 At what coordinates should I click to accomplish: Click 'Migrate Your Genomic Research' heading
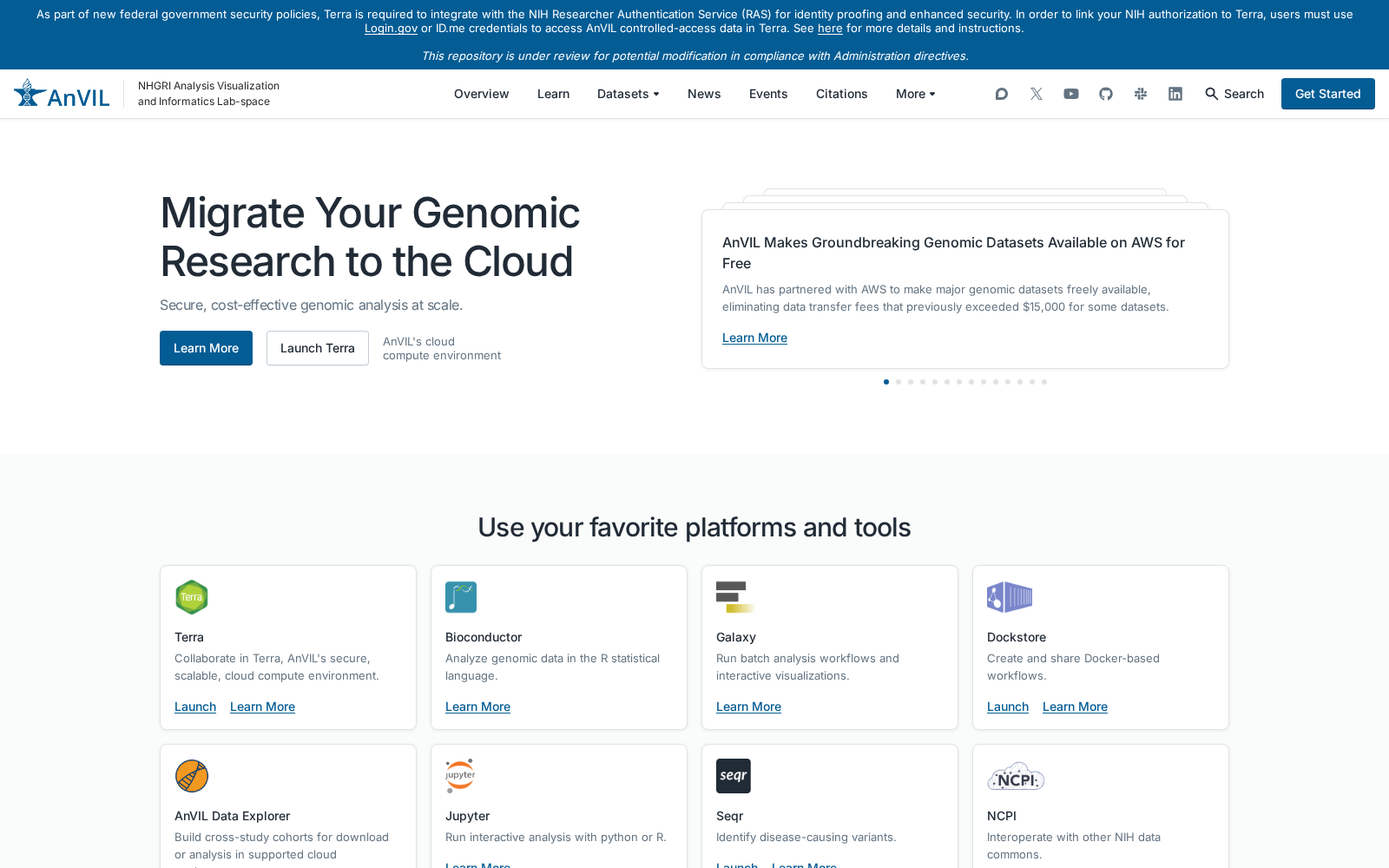370,237
